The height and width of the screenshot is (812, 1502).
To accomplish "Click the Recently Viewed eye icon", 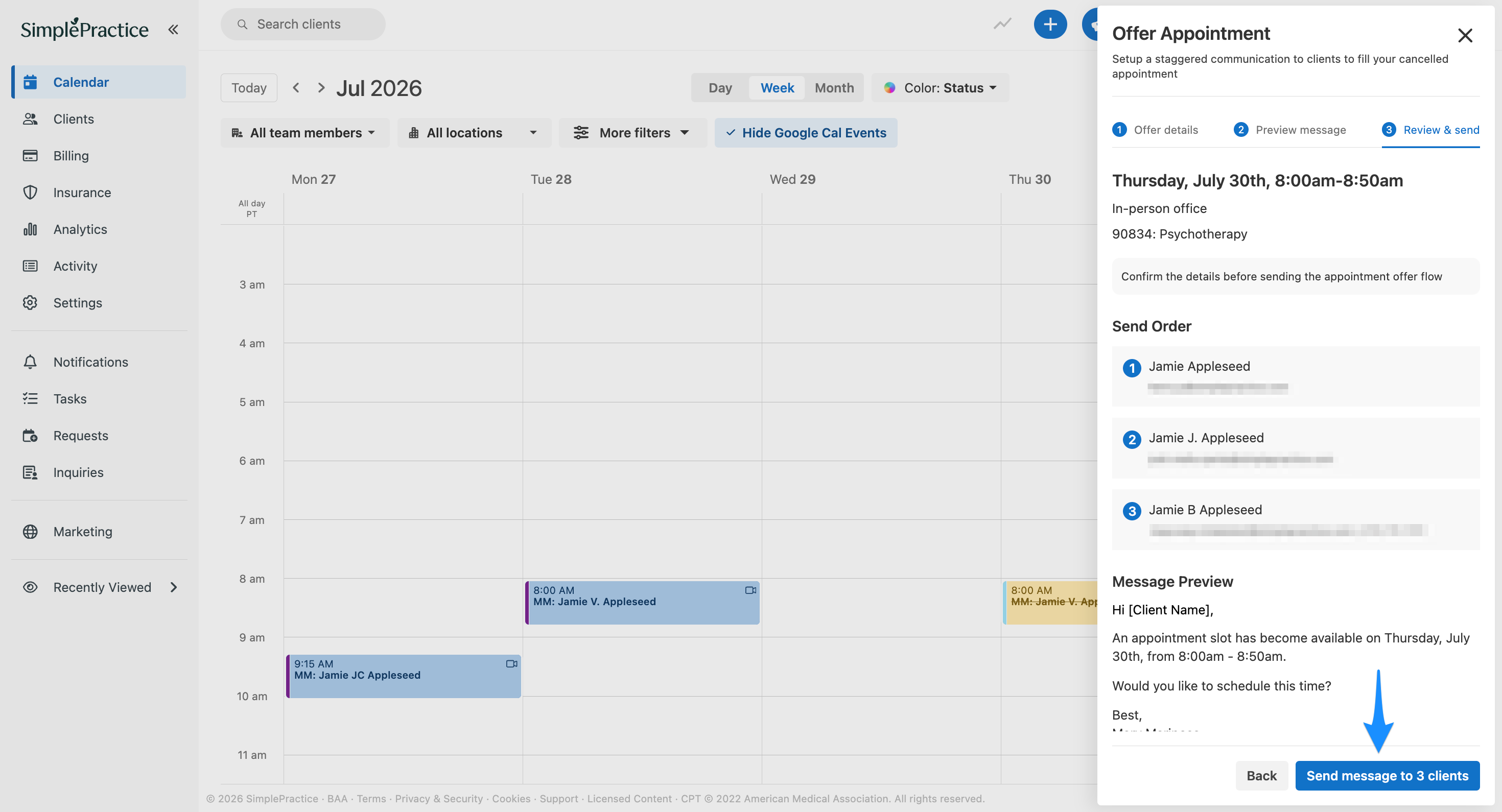I will (x=30, y=587).
